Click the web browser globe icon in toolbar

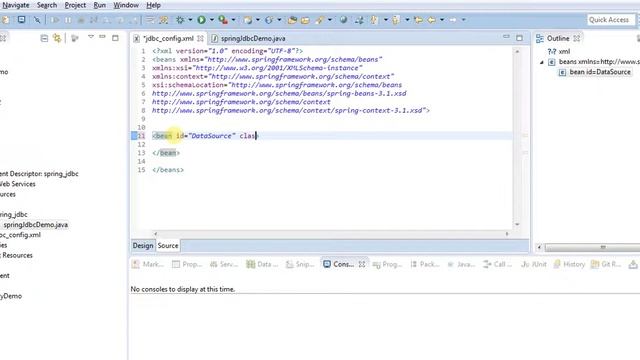pyautogui.click(x=343, y=20)
